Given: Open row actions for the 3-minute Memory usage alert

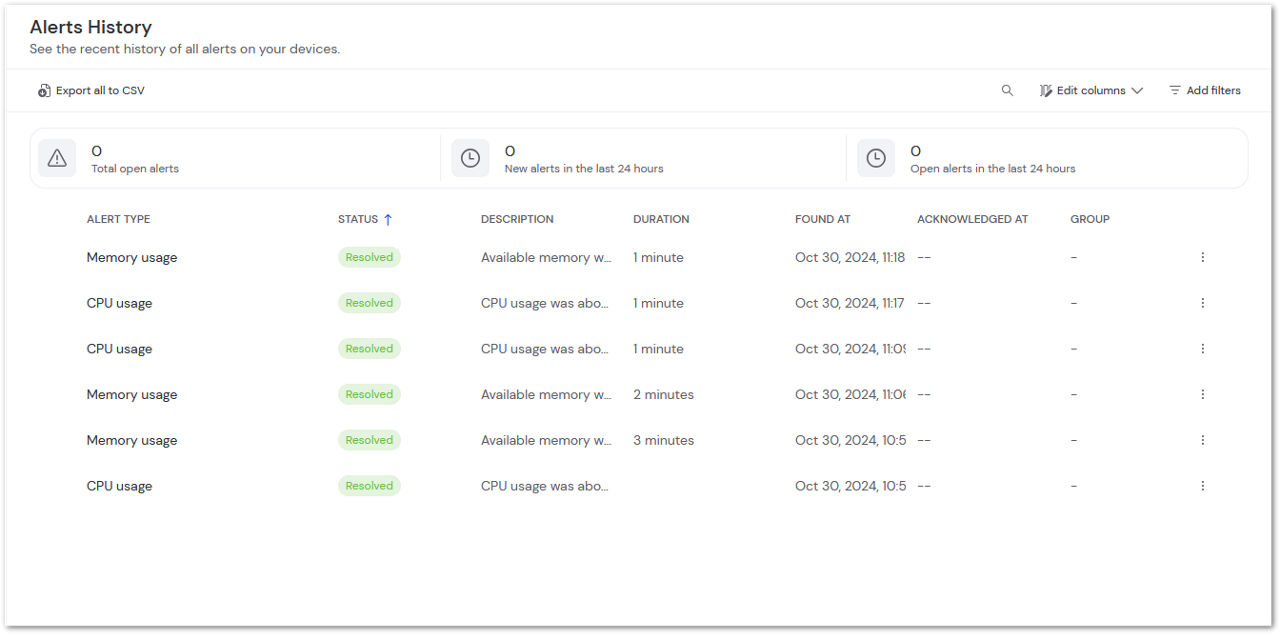Looking at the screenshot, I should [x=1203, y=440].
